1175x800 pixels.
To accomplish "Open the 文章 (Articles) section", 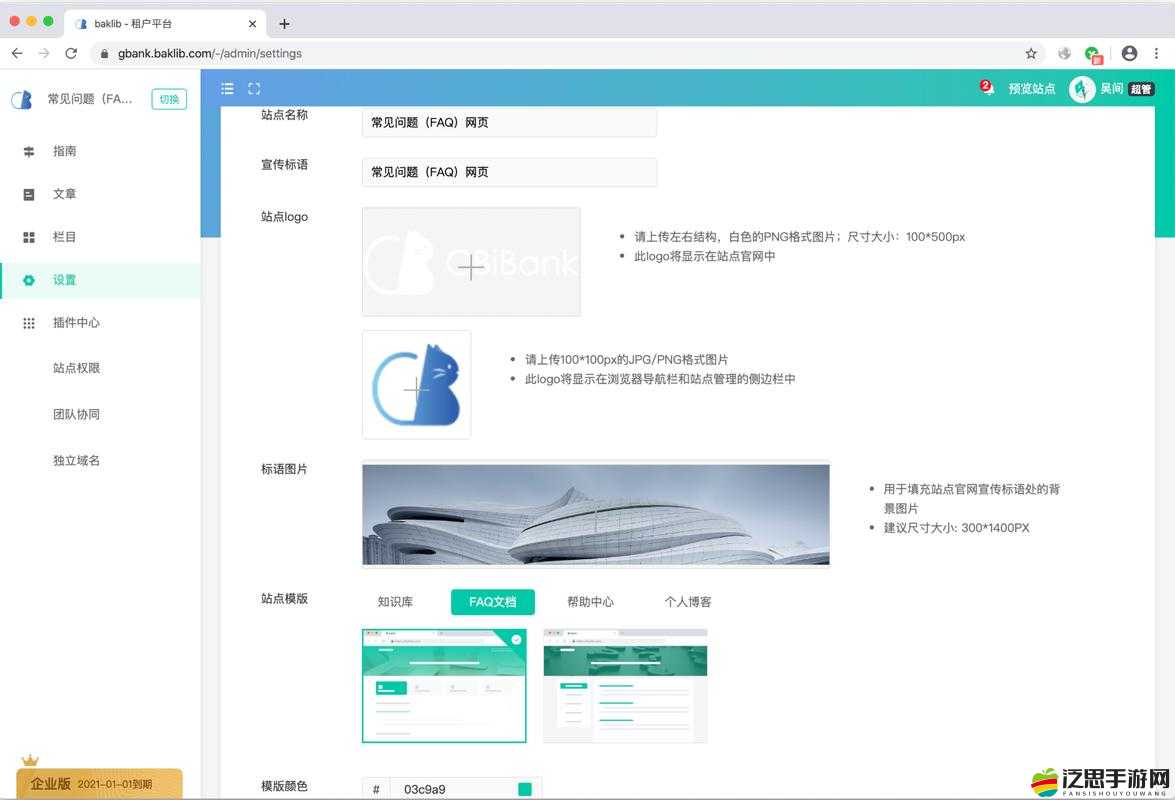I will tap(63, 194).
